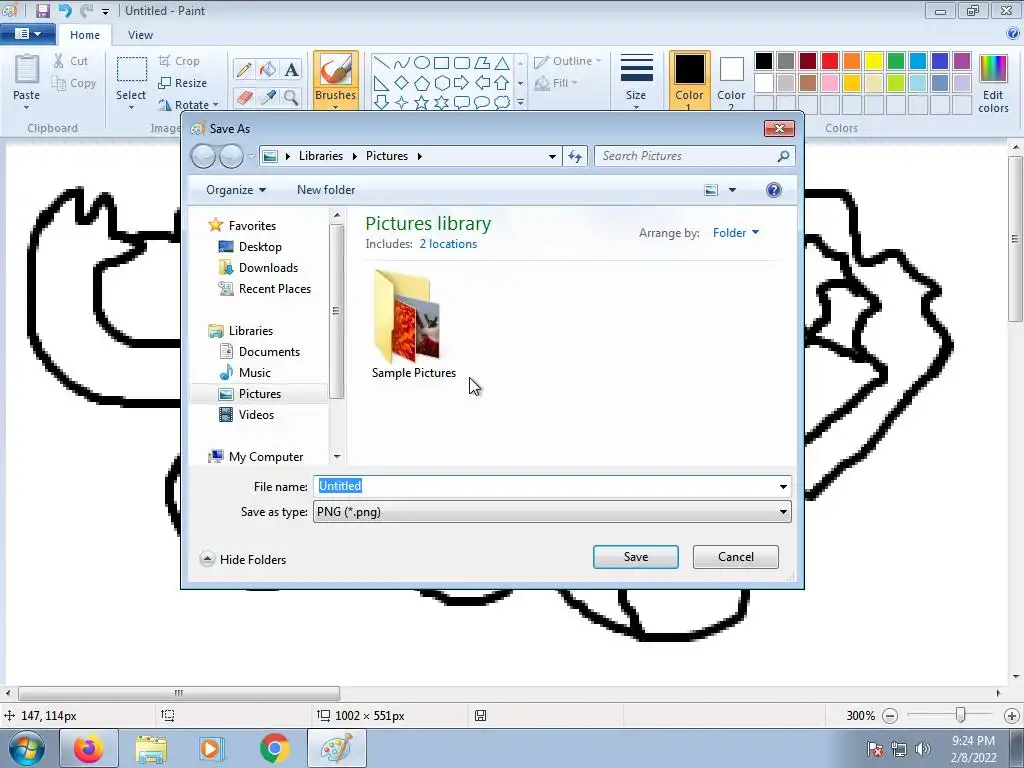Select Desktop in Favorites

click(x=260, y=247)
